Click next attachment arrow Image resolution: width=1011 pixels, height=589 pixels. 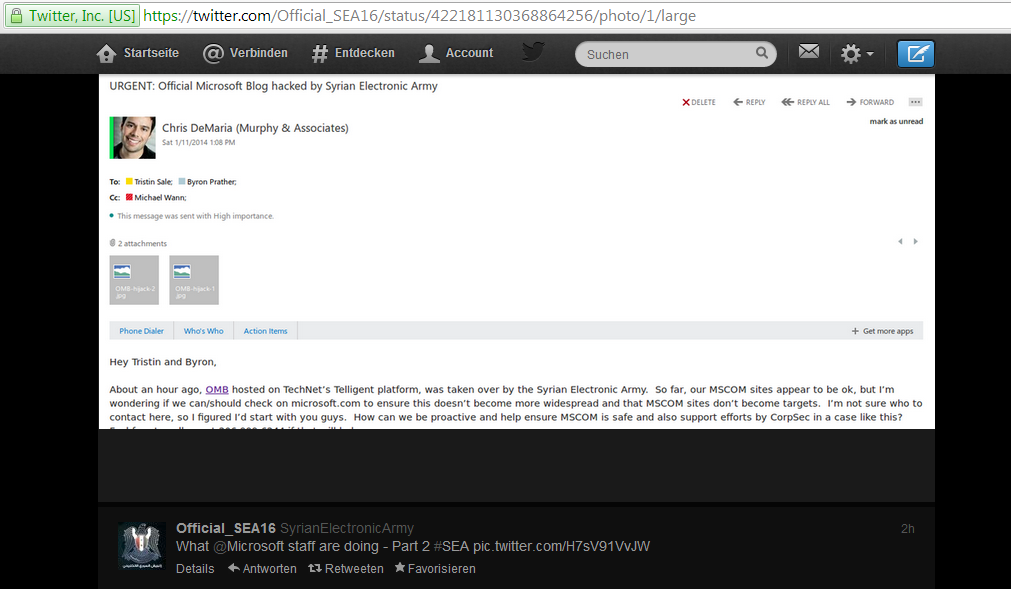(x=915, y=242)
